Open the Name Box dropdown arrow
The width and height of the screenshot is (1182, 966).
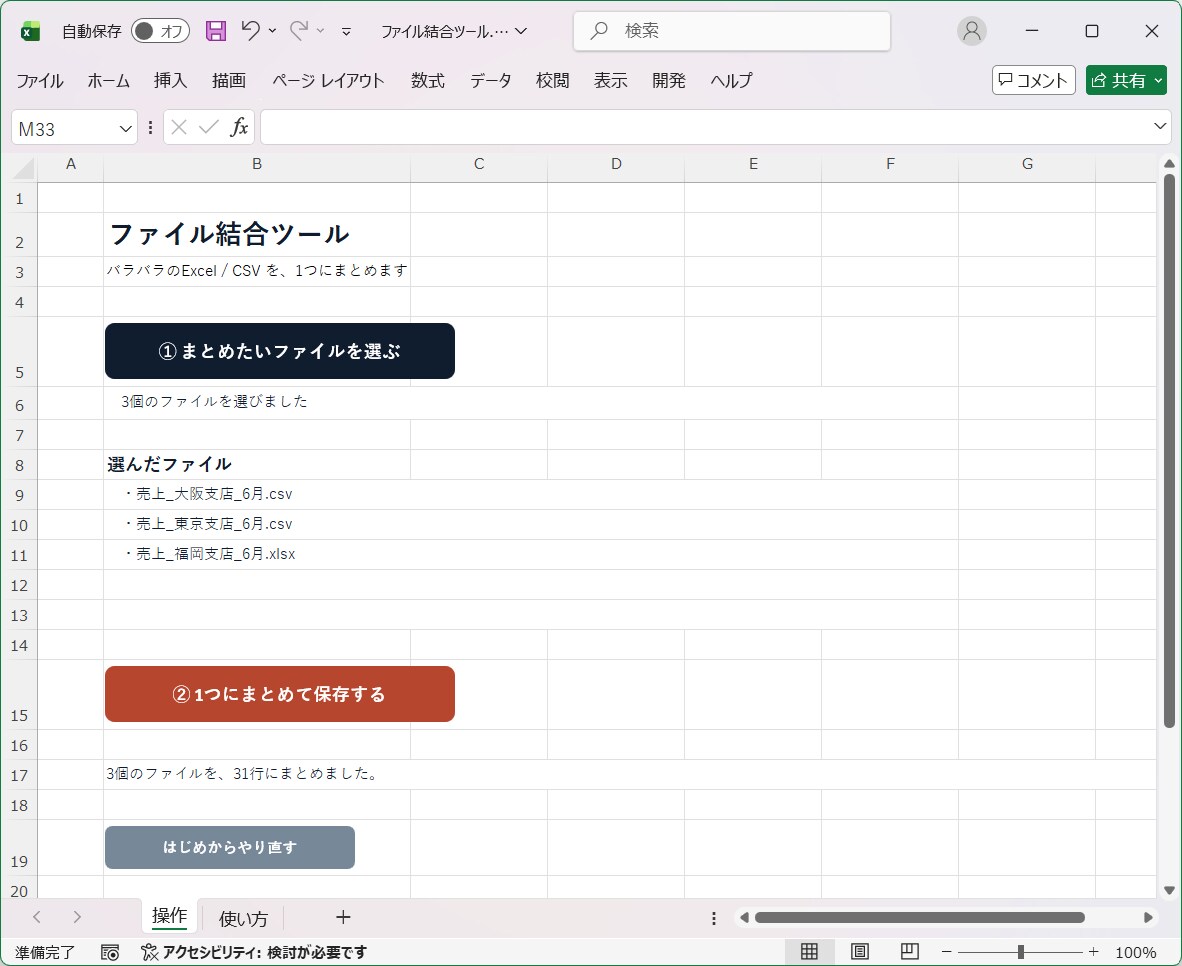pyautogui.click(x=125, y=129)
